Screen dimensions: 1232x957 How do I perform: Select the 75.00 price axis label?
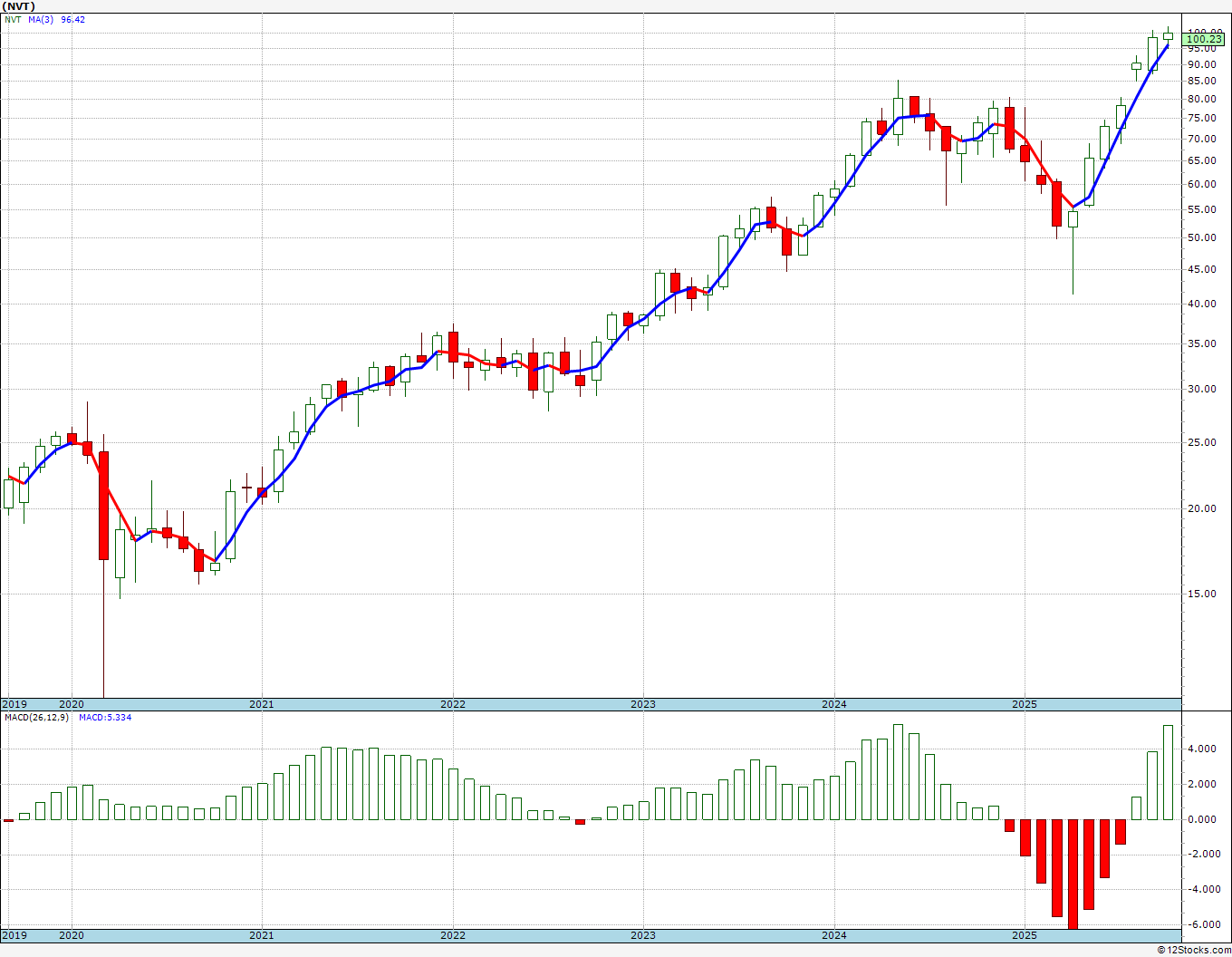pos(1201,119)
